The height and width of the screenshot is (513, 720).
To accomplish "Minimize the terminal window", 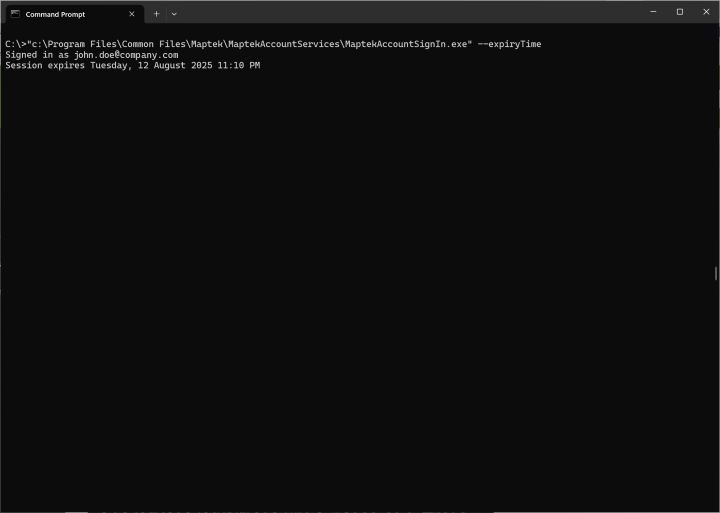I will point(653,12).
